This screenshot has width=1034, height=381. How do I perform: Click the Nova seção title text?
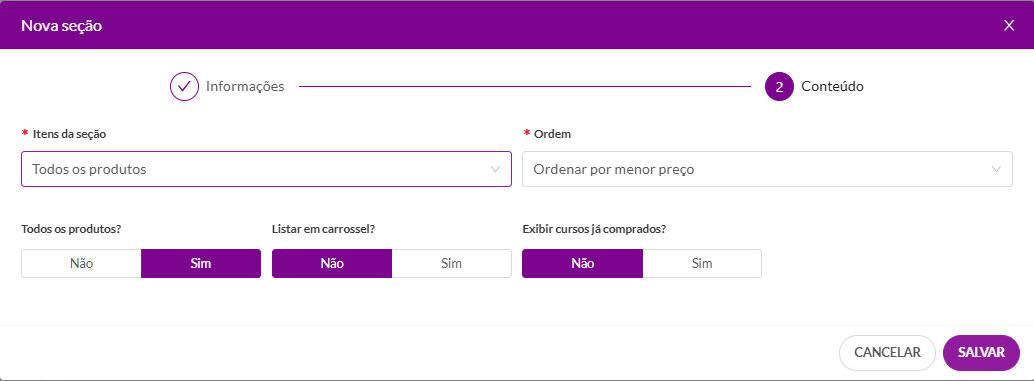[x=61, y=26]
